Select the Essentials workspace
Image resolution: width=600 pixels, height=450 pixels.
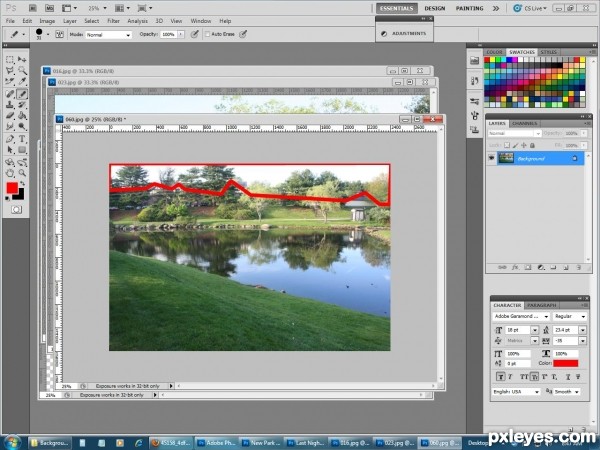396,8
